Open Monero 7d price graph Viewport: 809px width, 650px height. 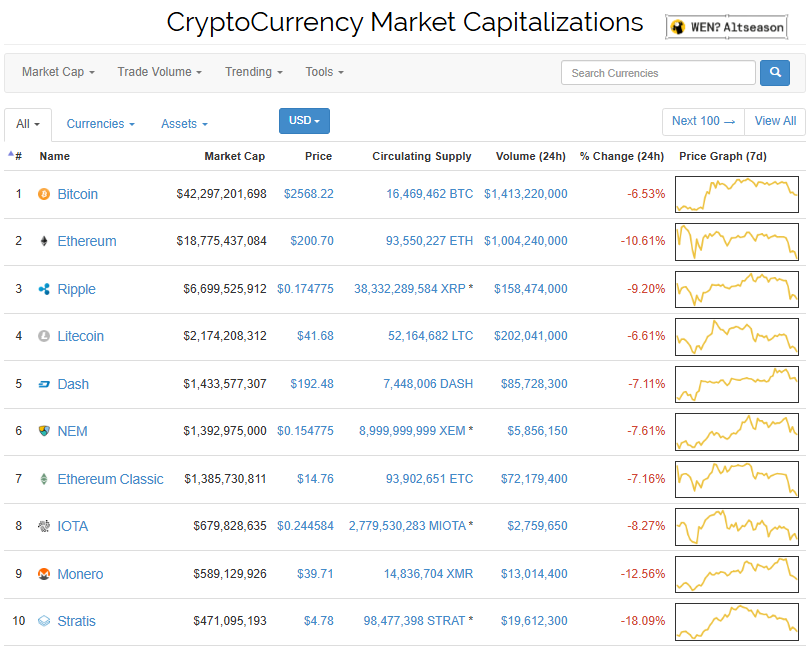(x=737, y=574)
